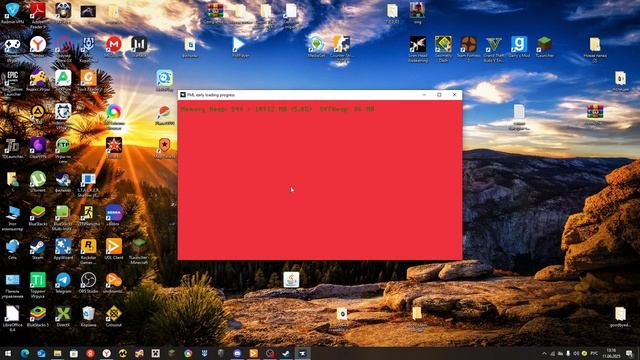This screenshot has height=360, width=640.
Task: Open the DirectX desktop shortcut
Action: pyautogui.click(x=63, y=316)
